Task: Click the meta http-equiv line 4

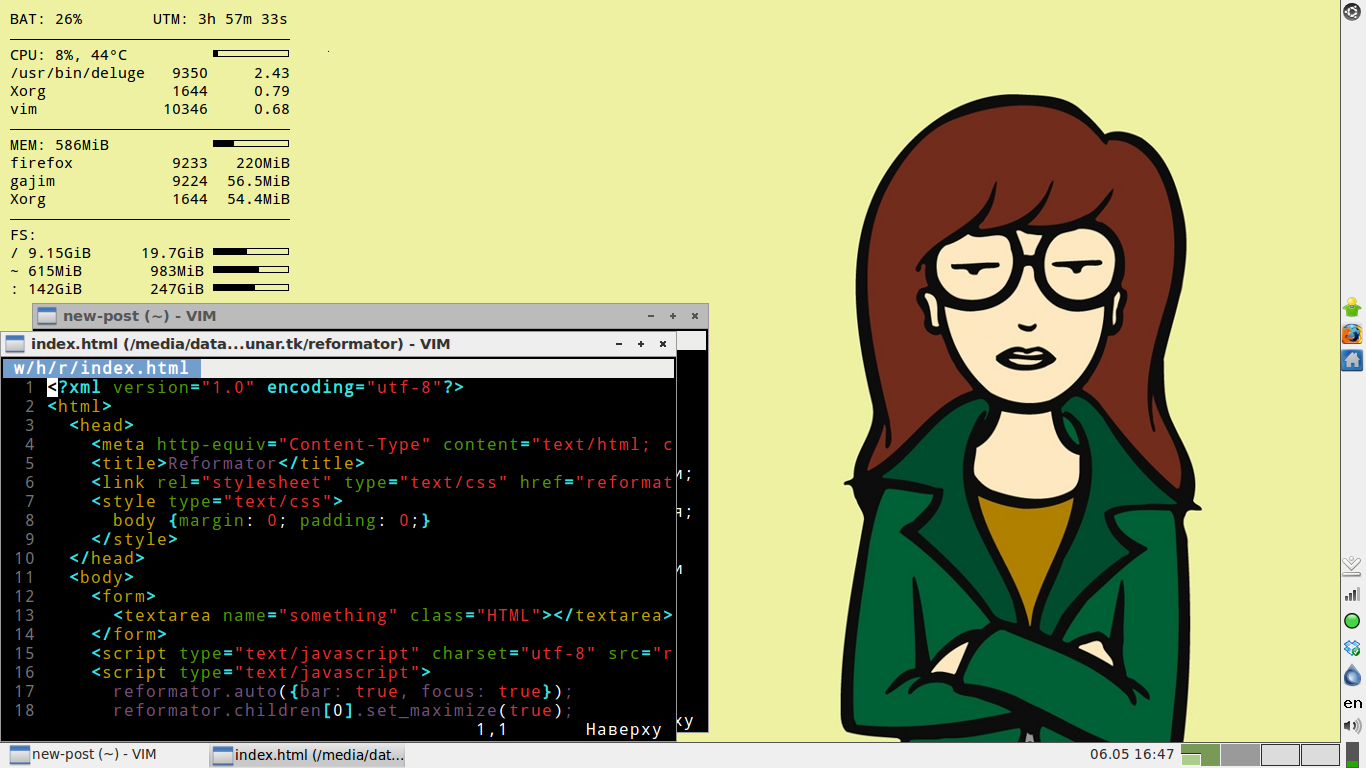Action: (382, 444)
